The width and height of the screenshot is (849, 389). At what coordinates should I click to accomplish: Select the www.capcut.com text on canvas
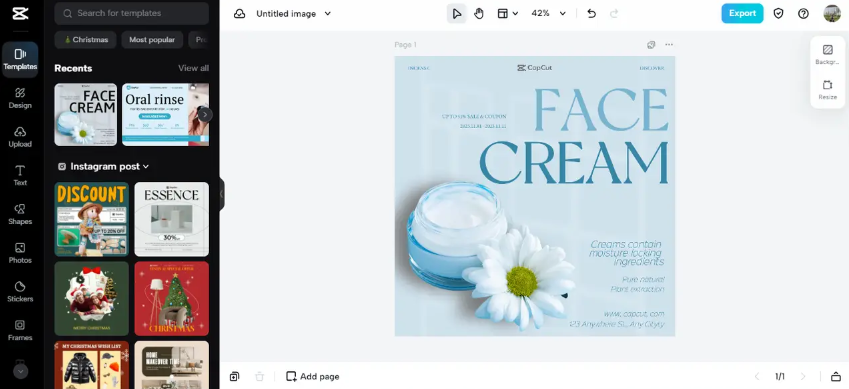(x=634, y=314)
